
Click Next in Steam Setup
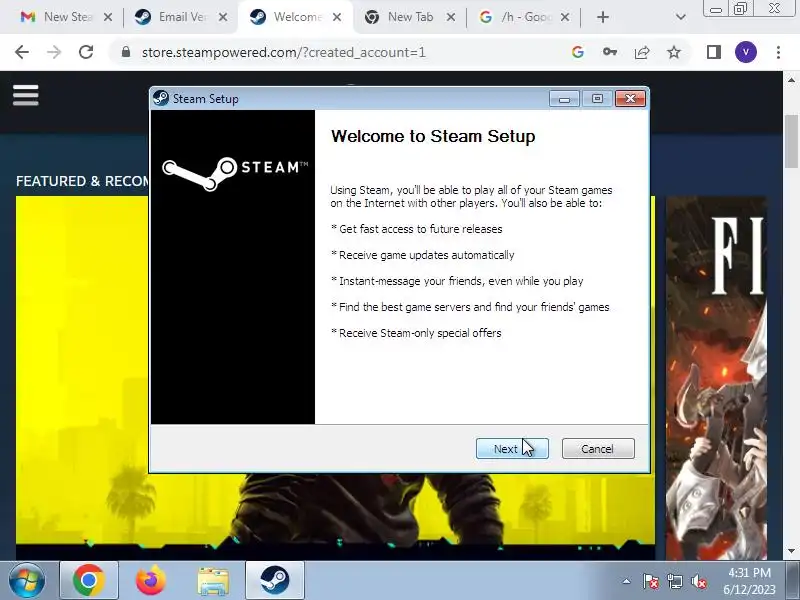point(512,448)
